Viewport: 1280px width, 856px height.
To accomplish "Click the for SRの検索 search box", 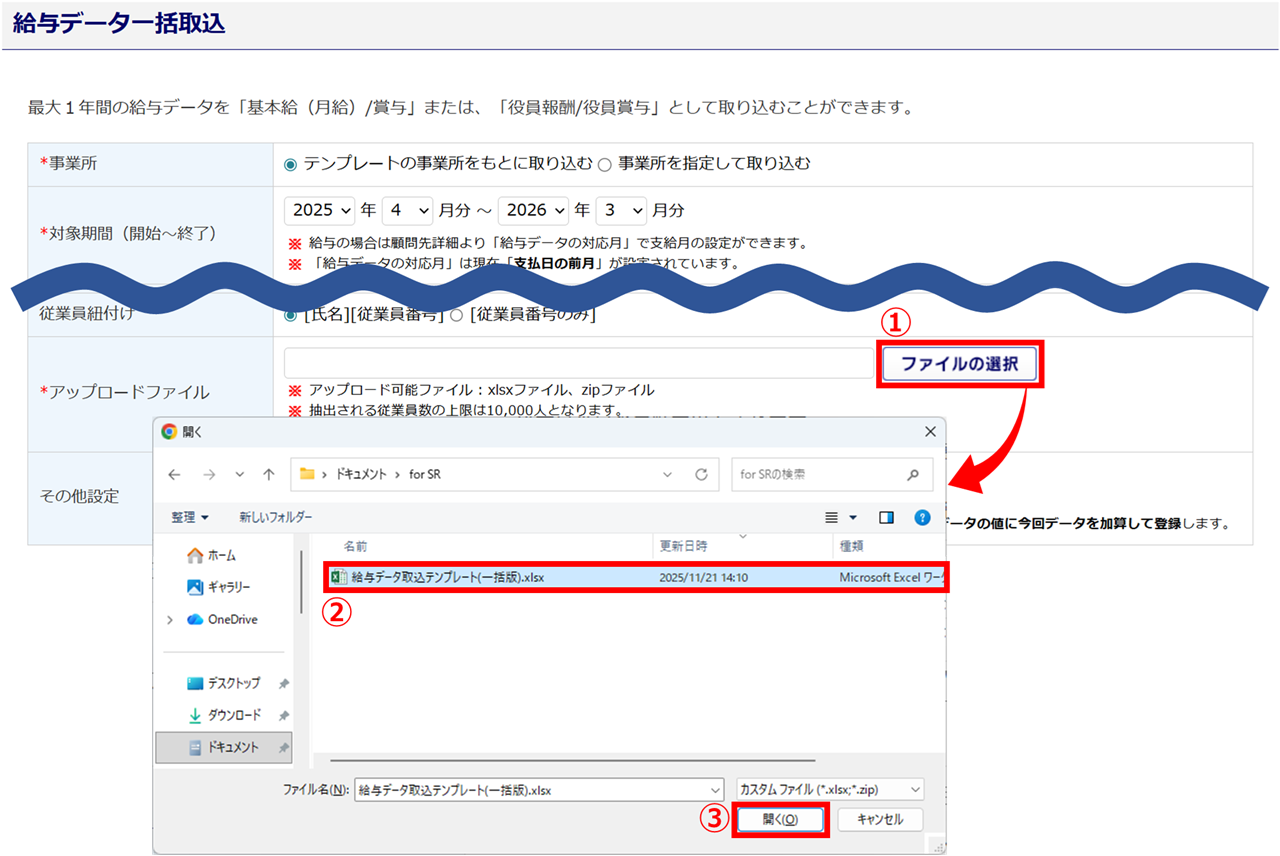I will pyautogui.click(x=832, y=474).
